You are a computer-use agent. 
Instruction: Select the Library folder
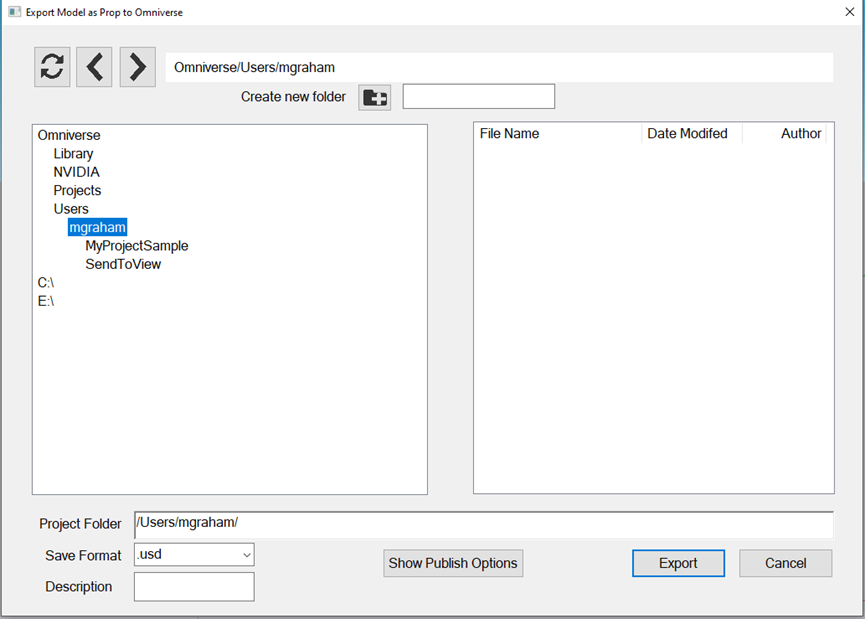tap(73, 153)
